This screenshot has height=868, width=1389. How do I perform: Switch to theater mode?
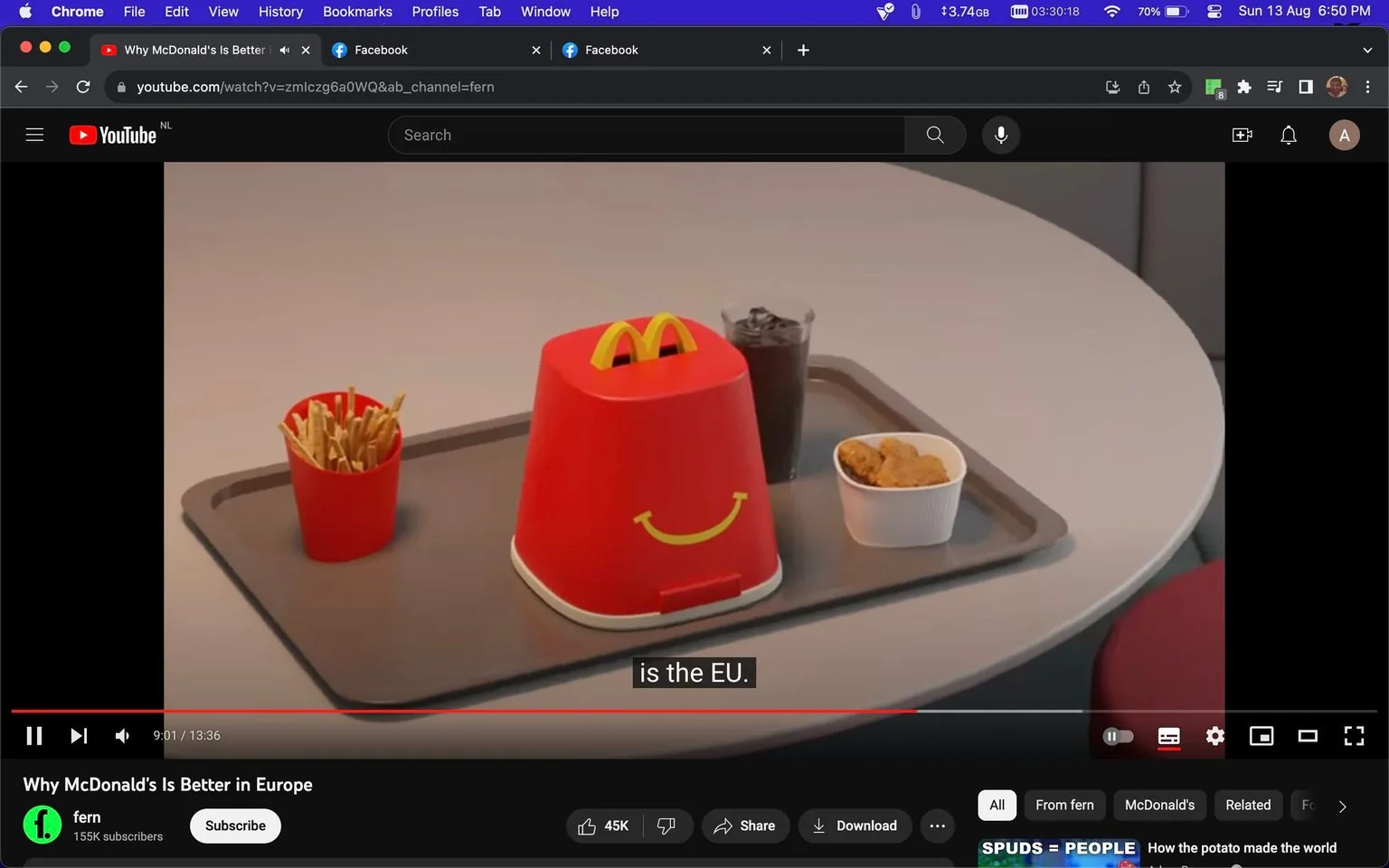click(1307, 735)
